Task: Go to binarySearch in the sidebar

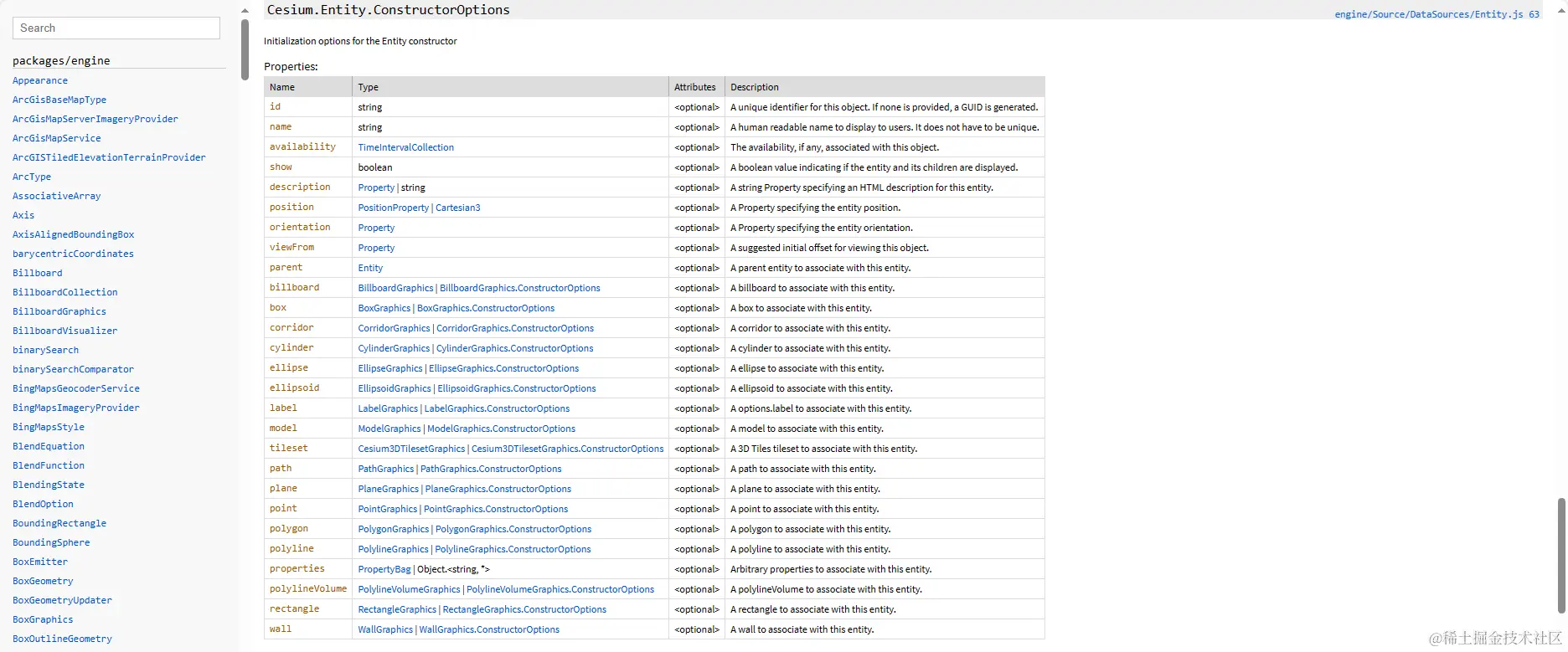Action: coord(46,350)
